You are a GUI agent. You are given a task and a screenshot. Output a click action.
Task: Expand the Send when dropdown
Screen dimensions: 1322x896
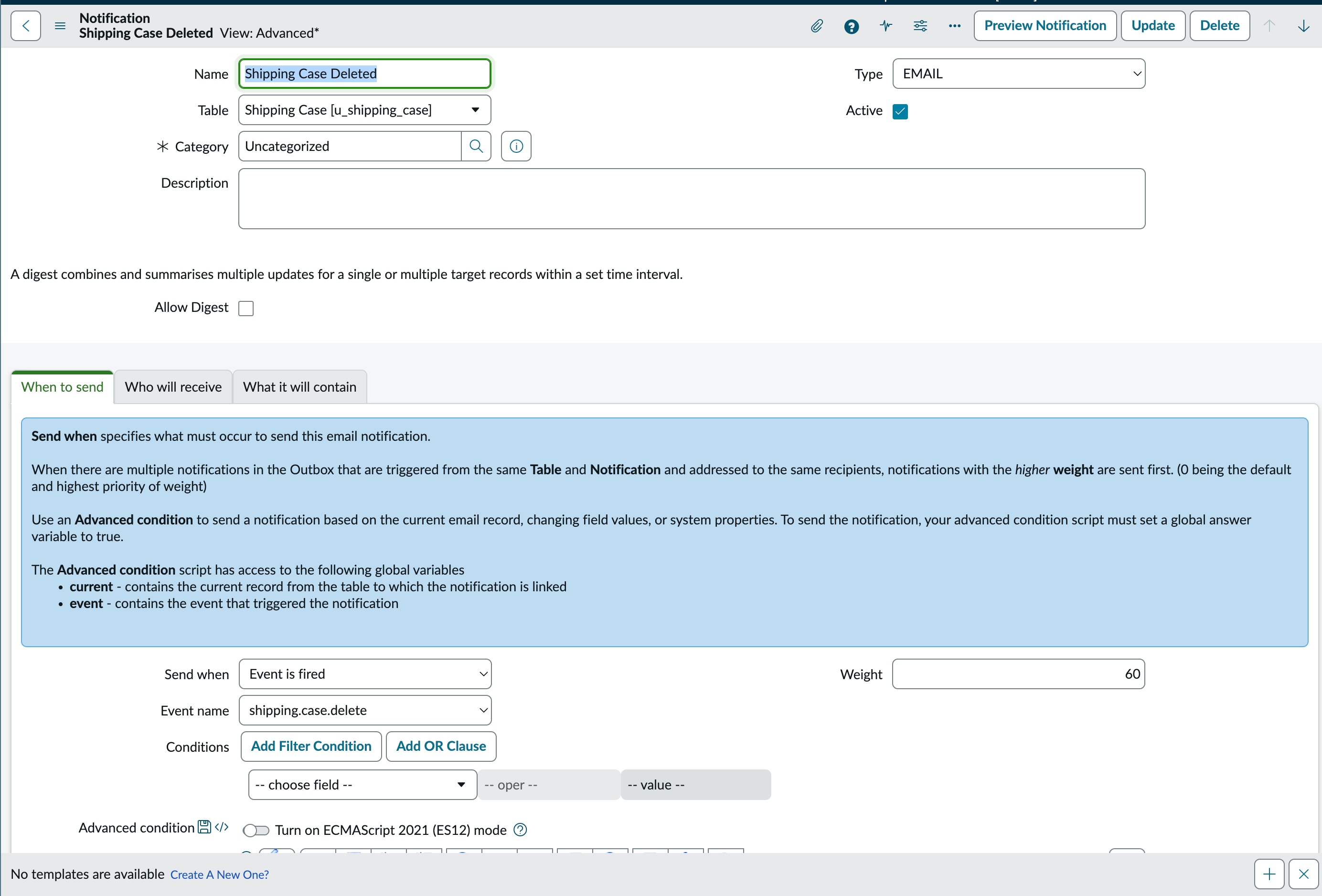[x=365, y=673]
